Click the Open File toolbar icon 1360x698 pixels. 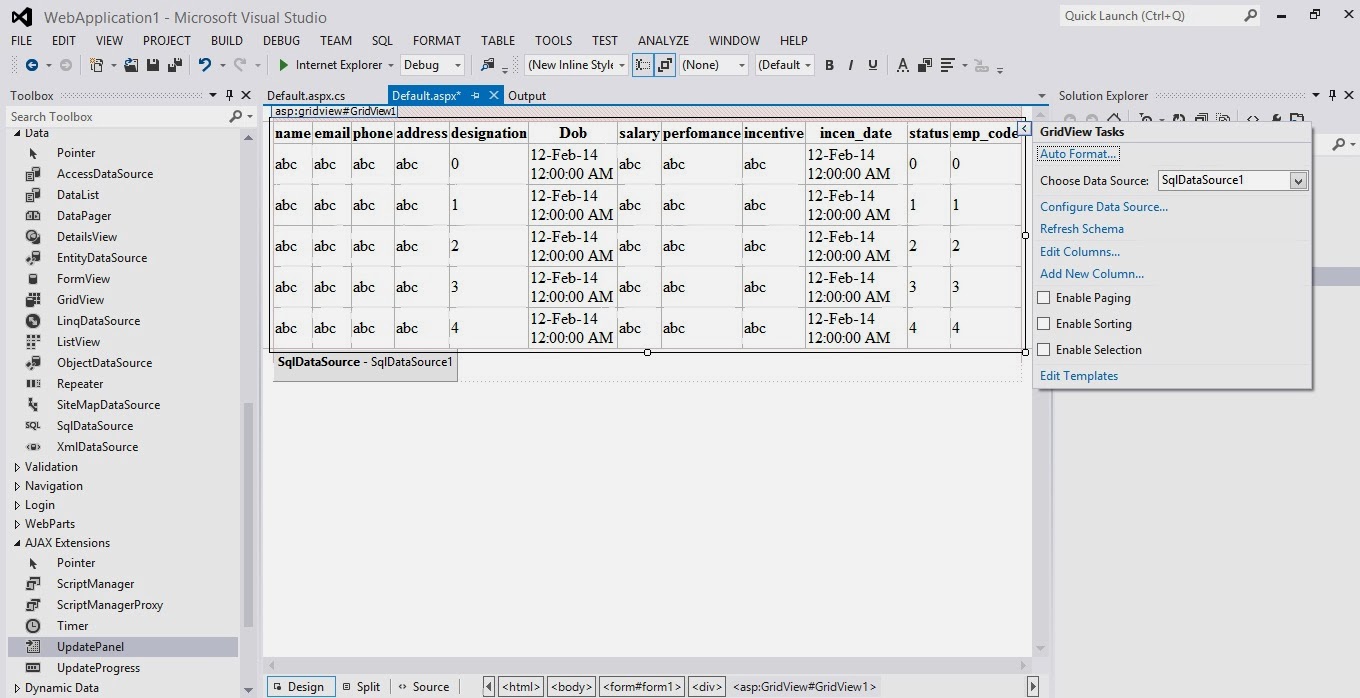coord(131,65)
